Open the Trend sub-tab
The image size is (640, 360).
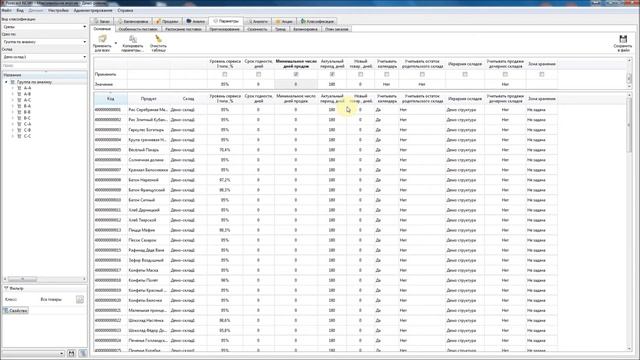[x=280, y=29]
